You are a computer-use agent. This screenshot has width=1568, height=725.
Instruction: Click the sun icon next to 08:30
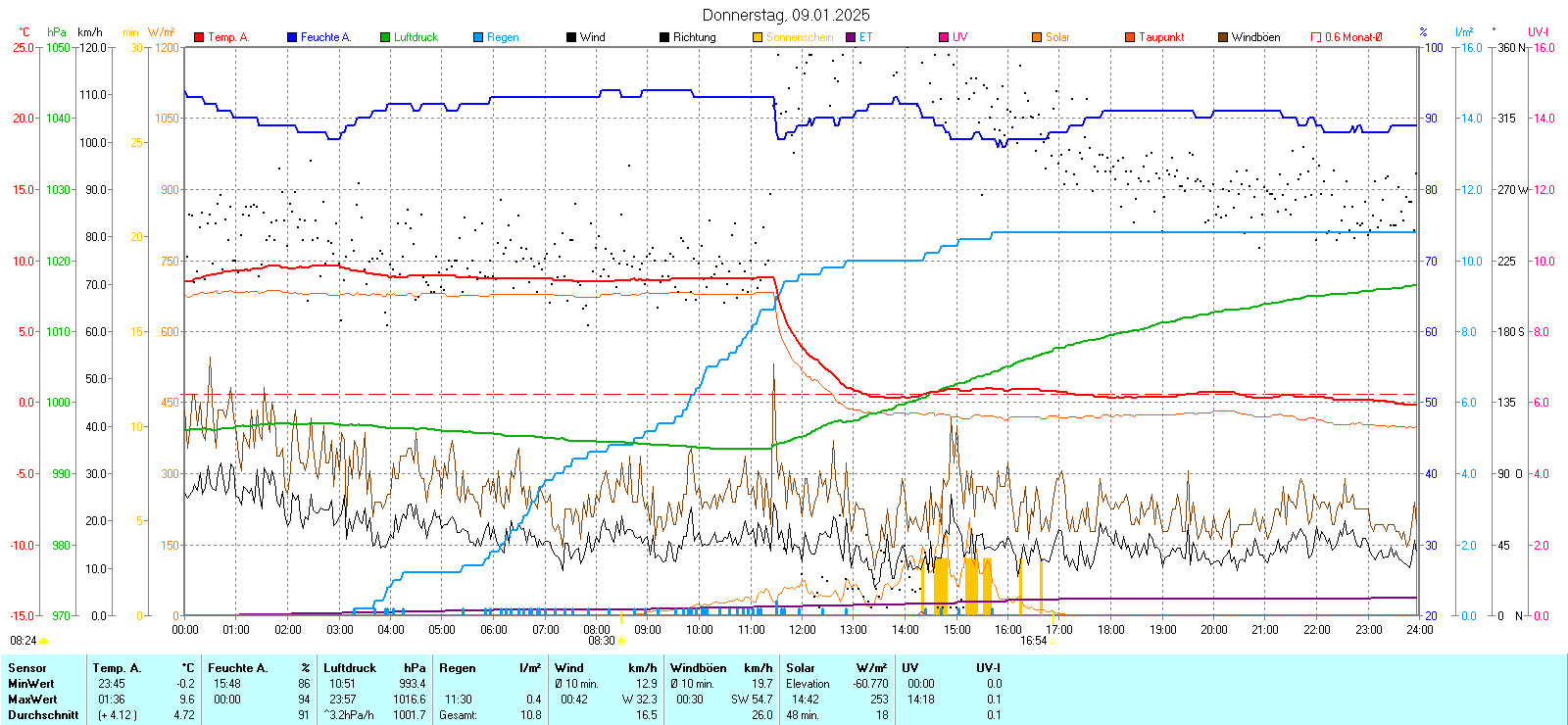621,641
